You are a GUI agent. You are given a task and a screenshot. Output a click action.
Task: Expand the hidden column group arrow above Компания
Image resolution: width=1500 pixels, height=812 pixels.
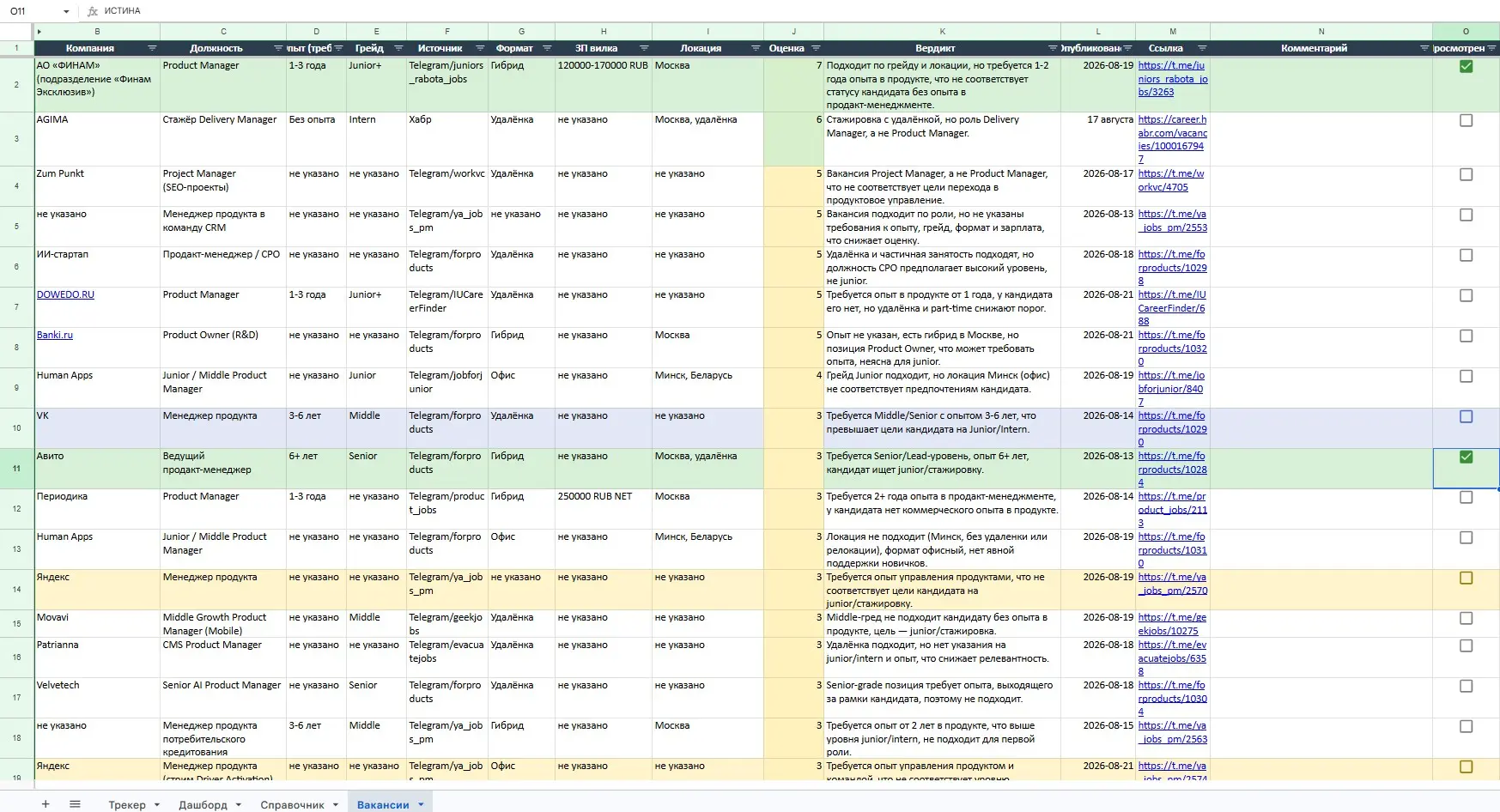(x=39, y=32)
